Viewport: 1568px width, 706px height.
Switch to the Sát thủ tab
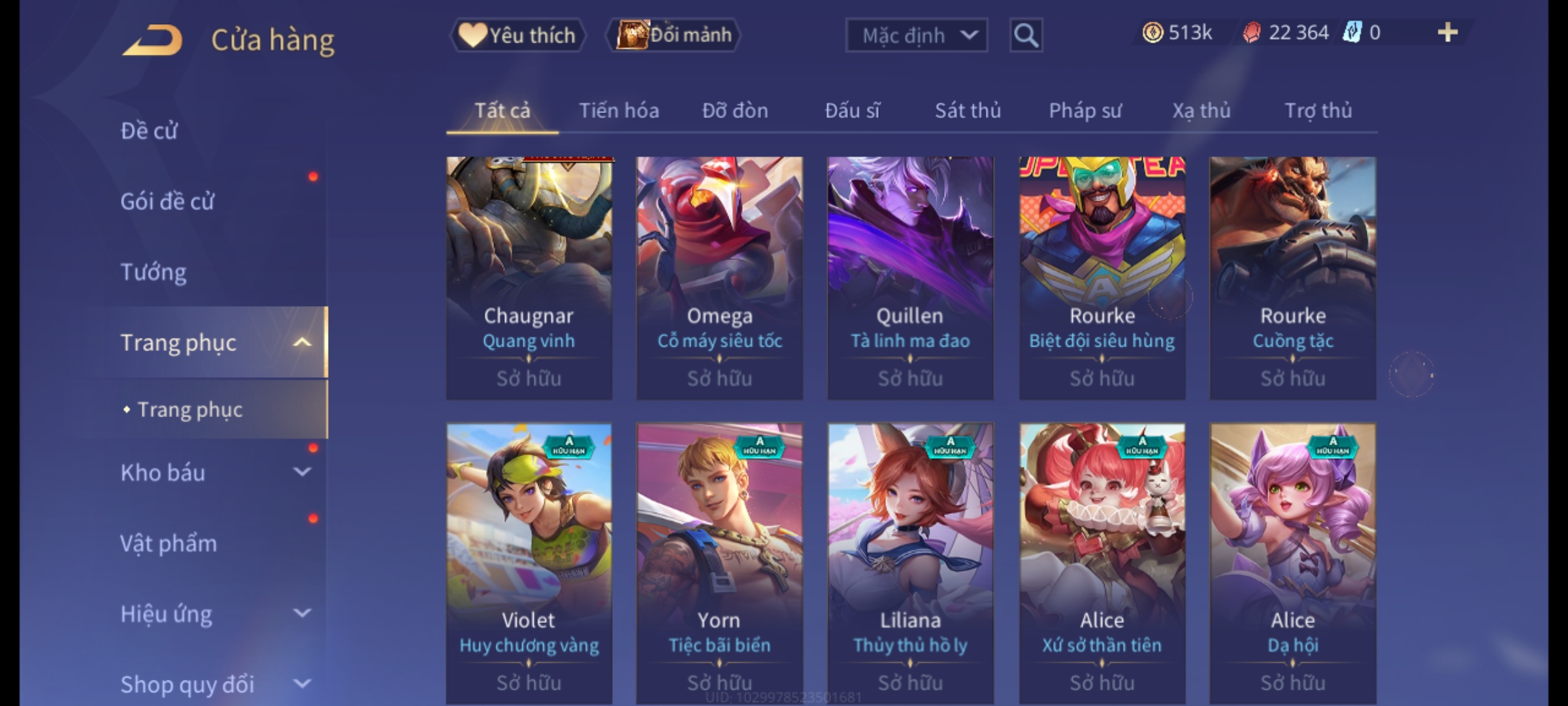pos(968,110)
